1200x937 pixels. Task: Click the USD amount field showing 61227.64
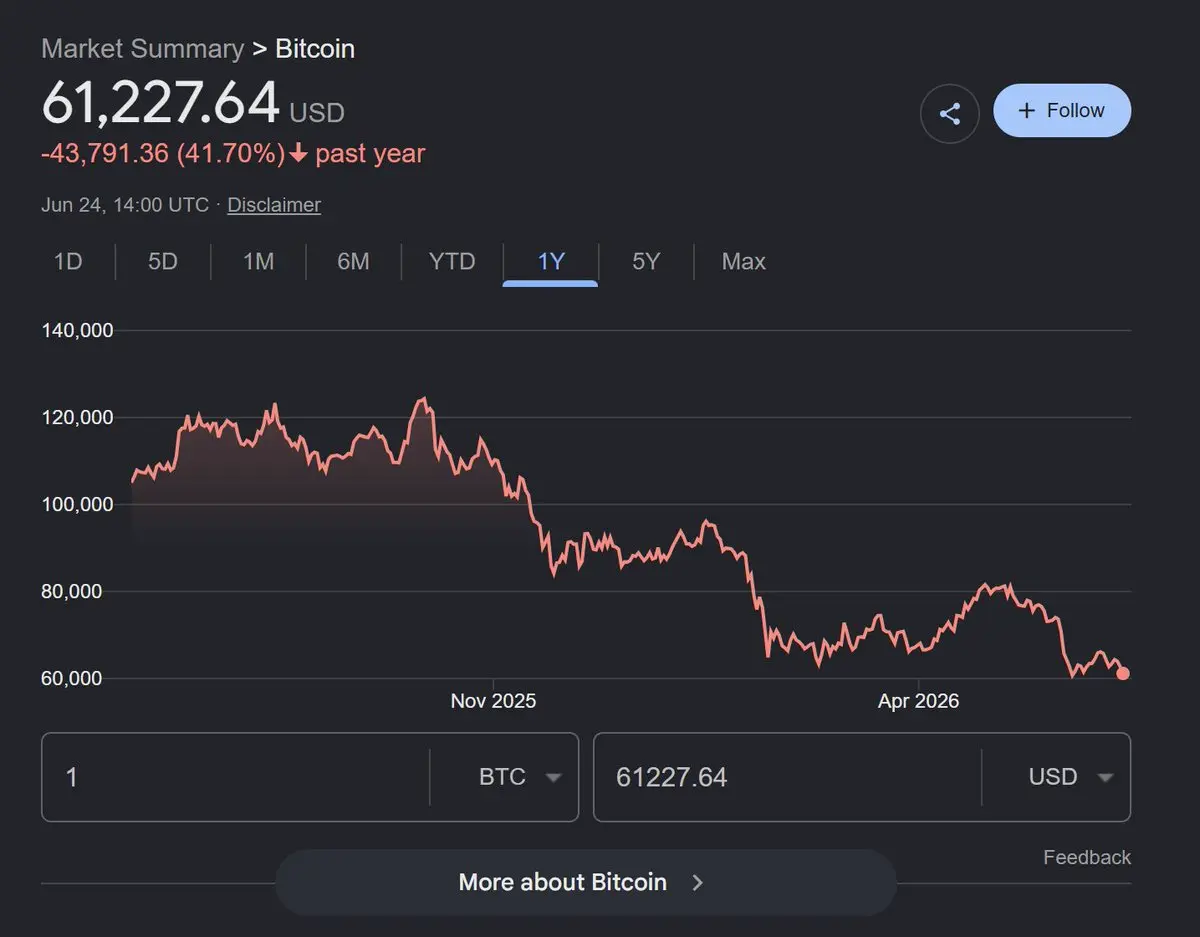[787, 777]
